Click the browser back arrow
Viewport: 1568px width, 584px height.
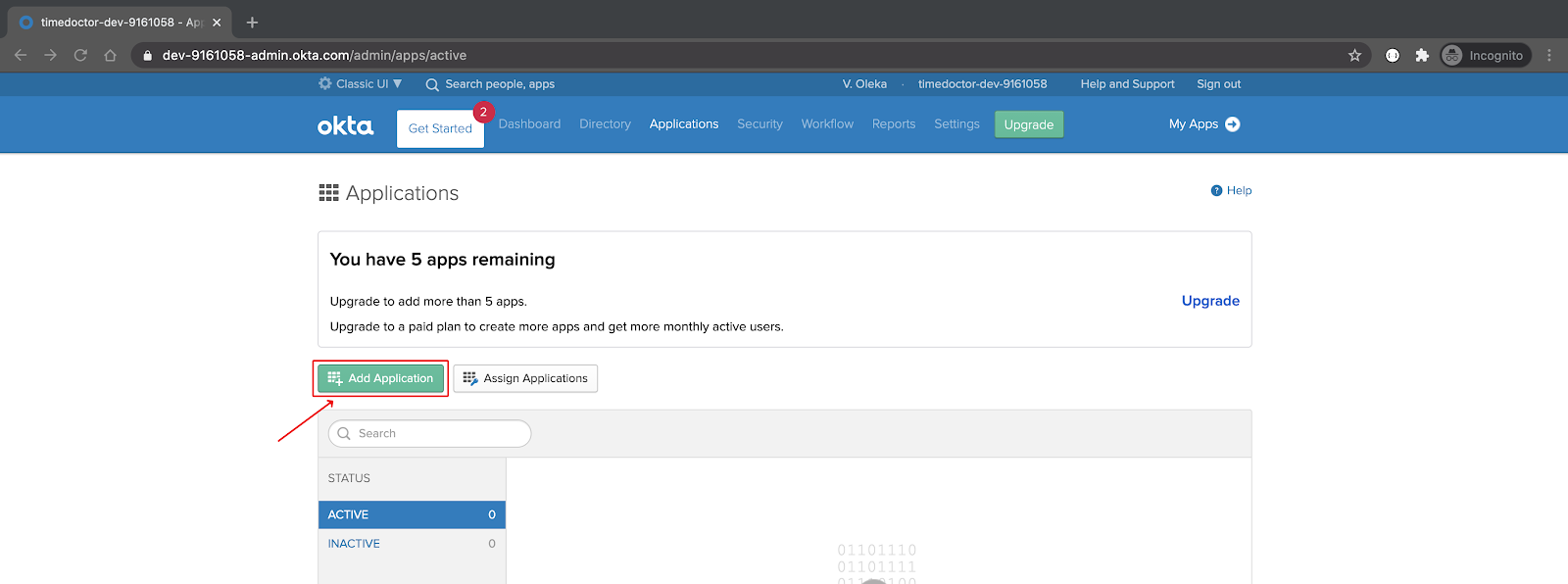point(21,55)
